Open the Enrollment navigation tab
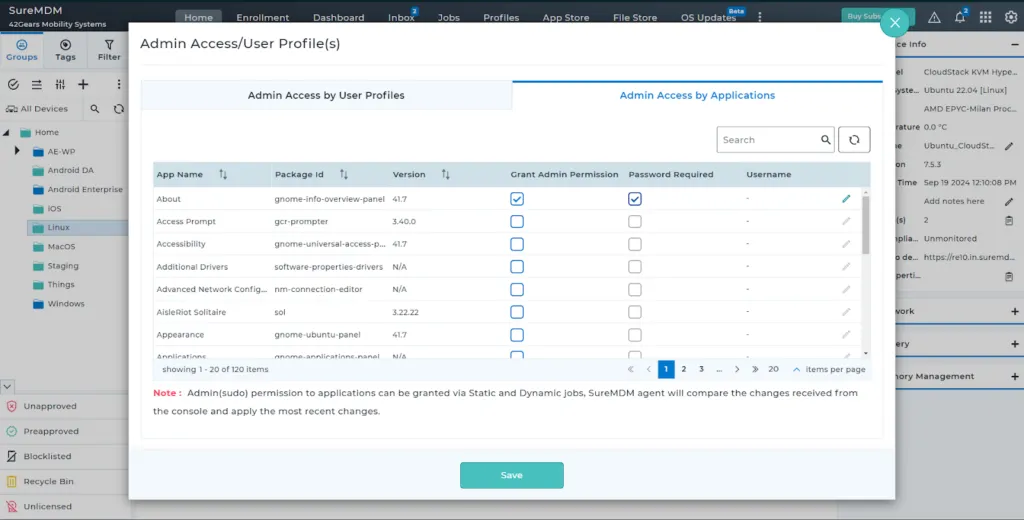1024x520 pixels. (x=263, y=18)
